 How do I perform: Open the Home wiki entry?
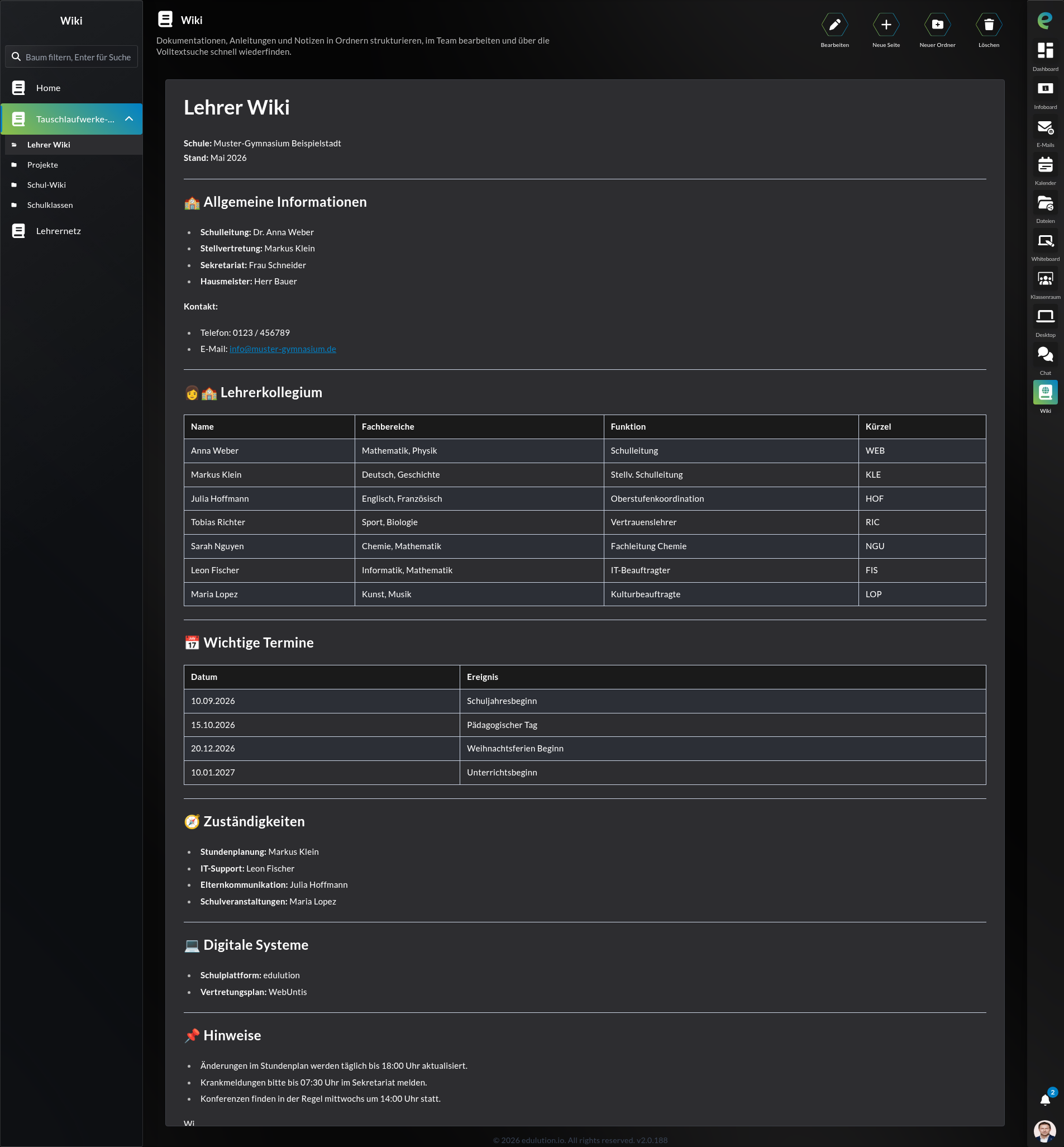coord(71,88)
